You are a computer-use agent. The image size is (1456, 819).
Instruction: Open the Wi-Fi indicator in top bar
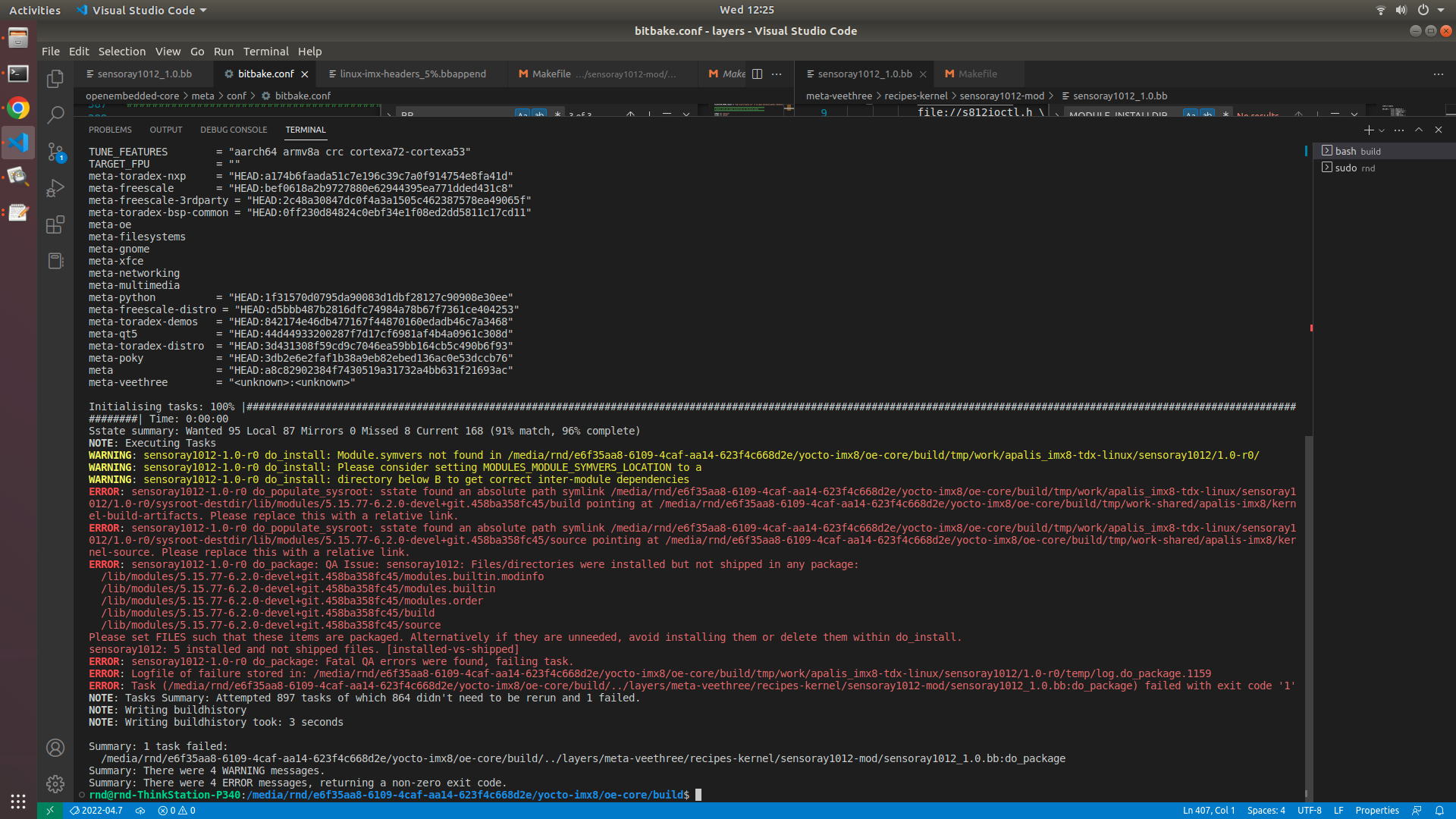click(1381, 10)
